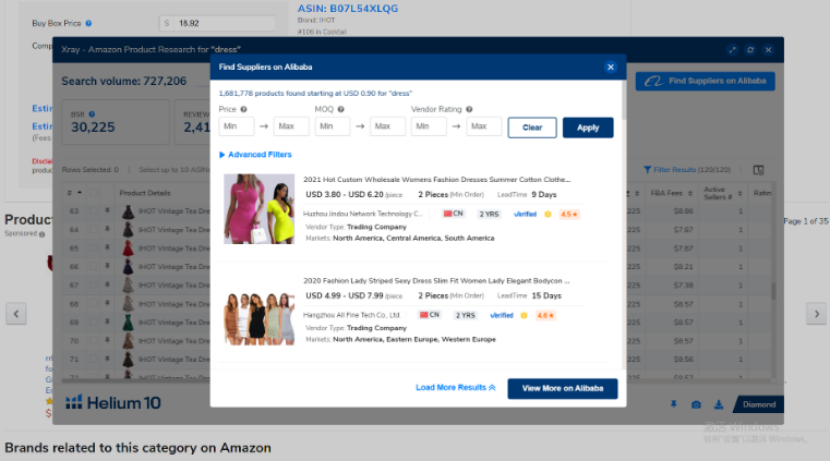Click the Xray camera screenshot icon
830x462 pixels.
(696, 404)
